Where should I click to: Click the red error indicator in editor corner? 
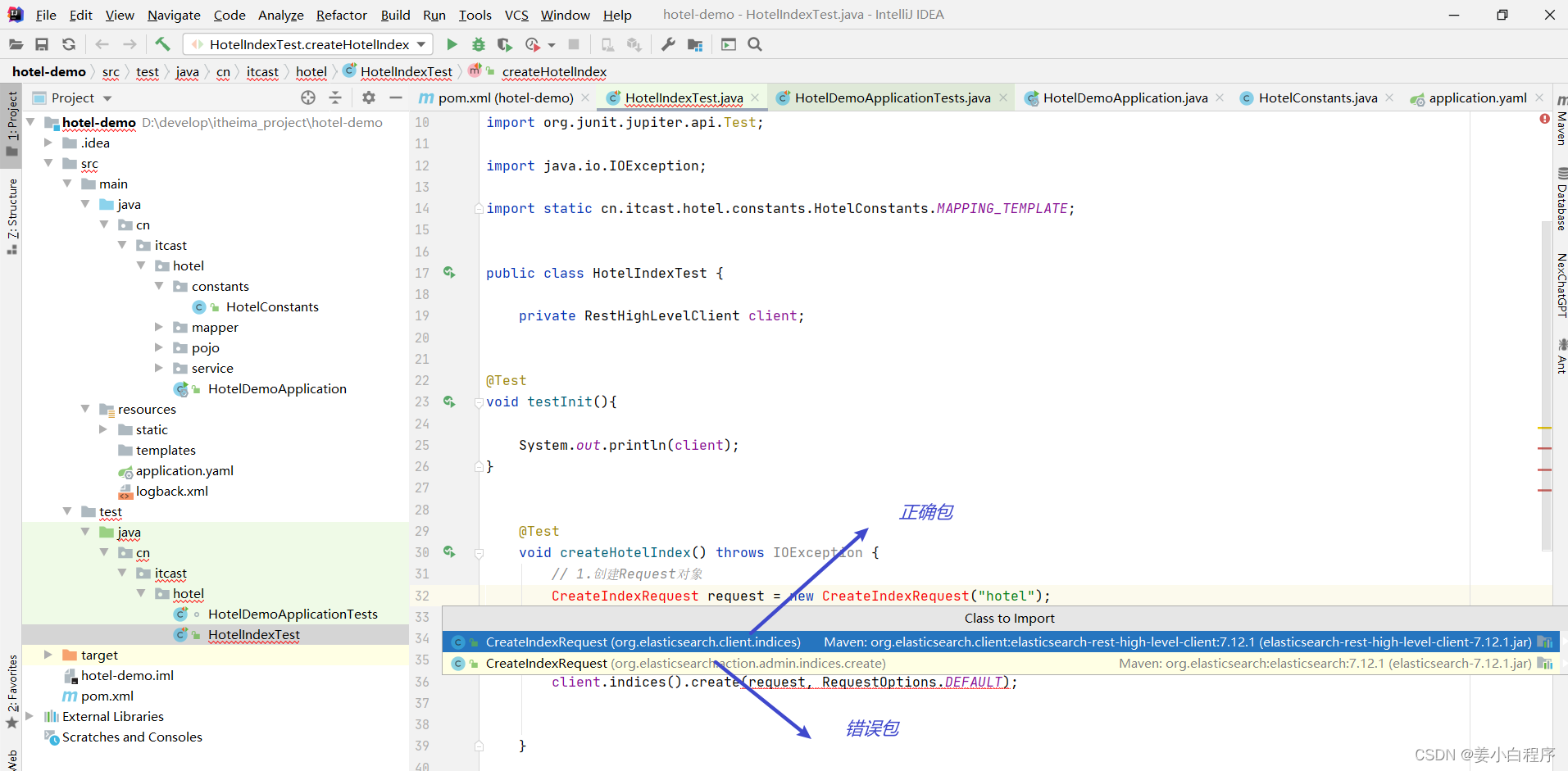tap(1545, 119)
